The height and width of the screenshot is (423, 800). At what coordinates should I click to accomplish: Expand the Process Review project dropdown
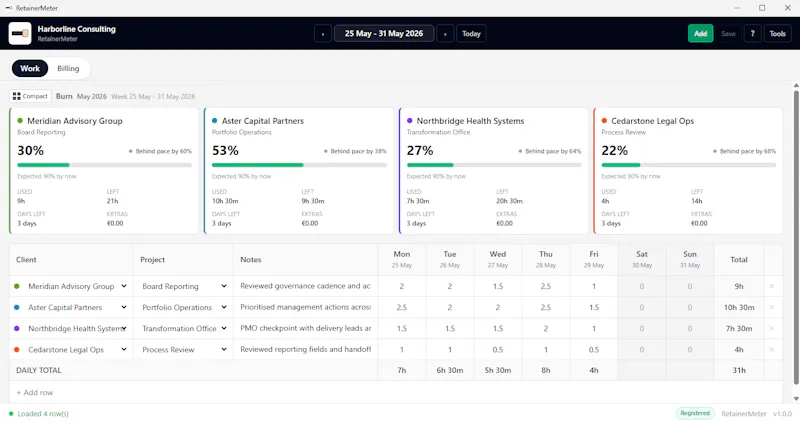[184, 350]
